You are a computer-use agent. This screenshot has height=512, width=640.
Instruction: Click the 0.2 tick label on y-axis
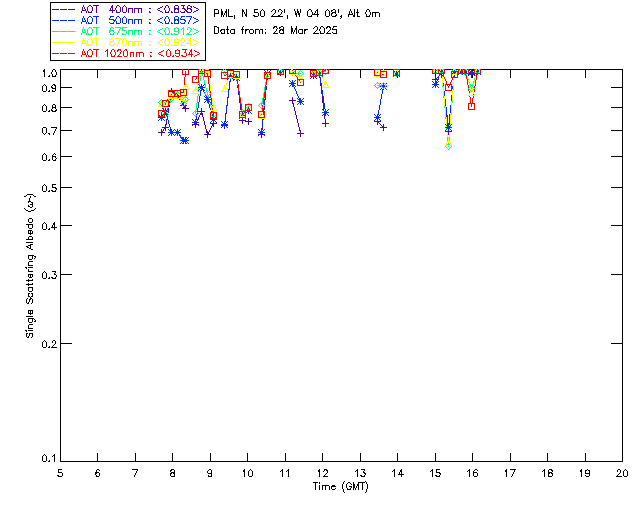click(47, 343)
